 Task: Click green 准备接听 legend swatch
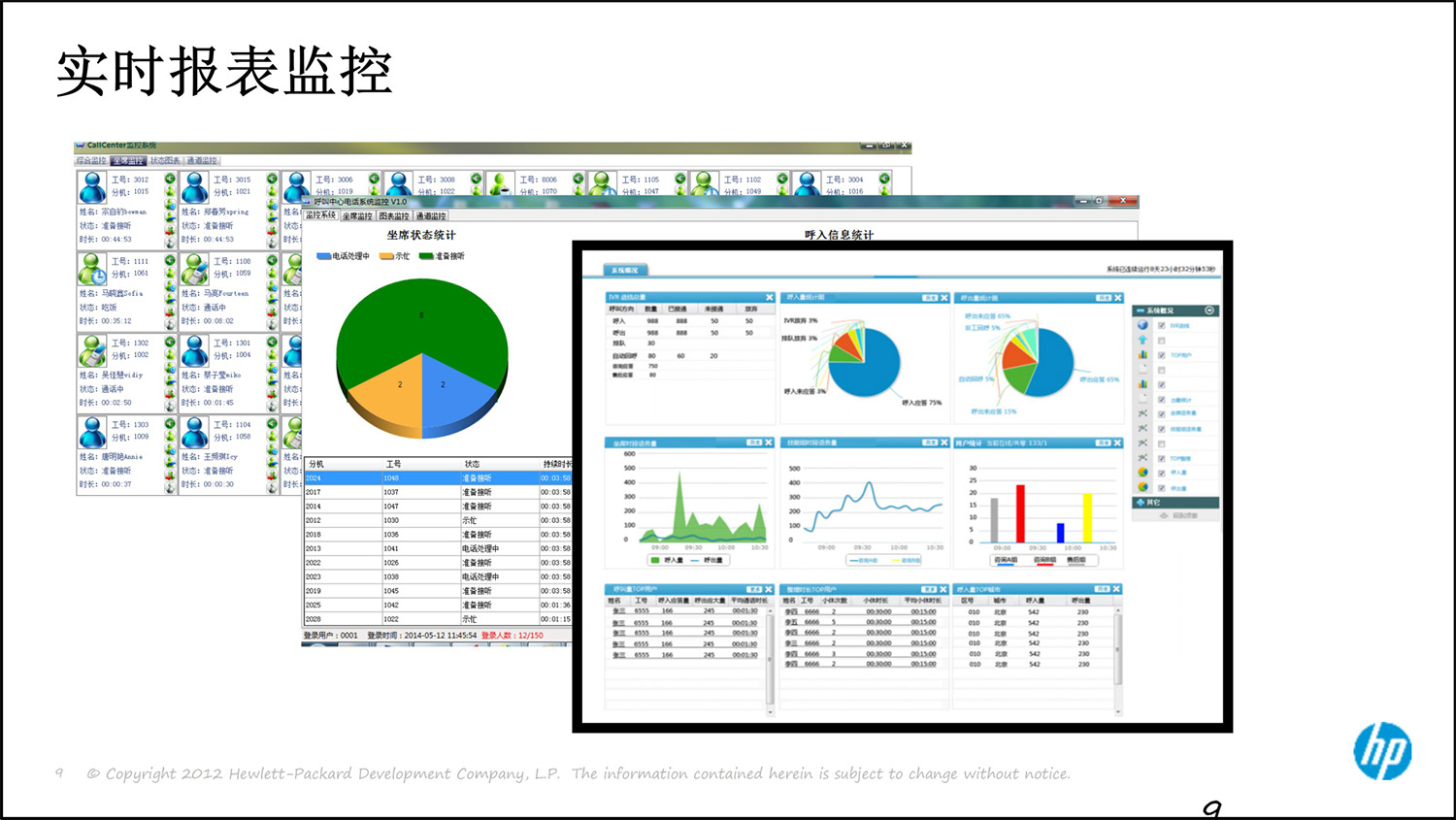point(425,256)
